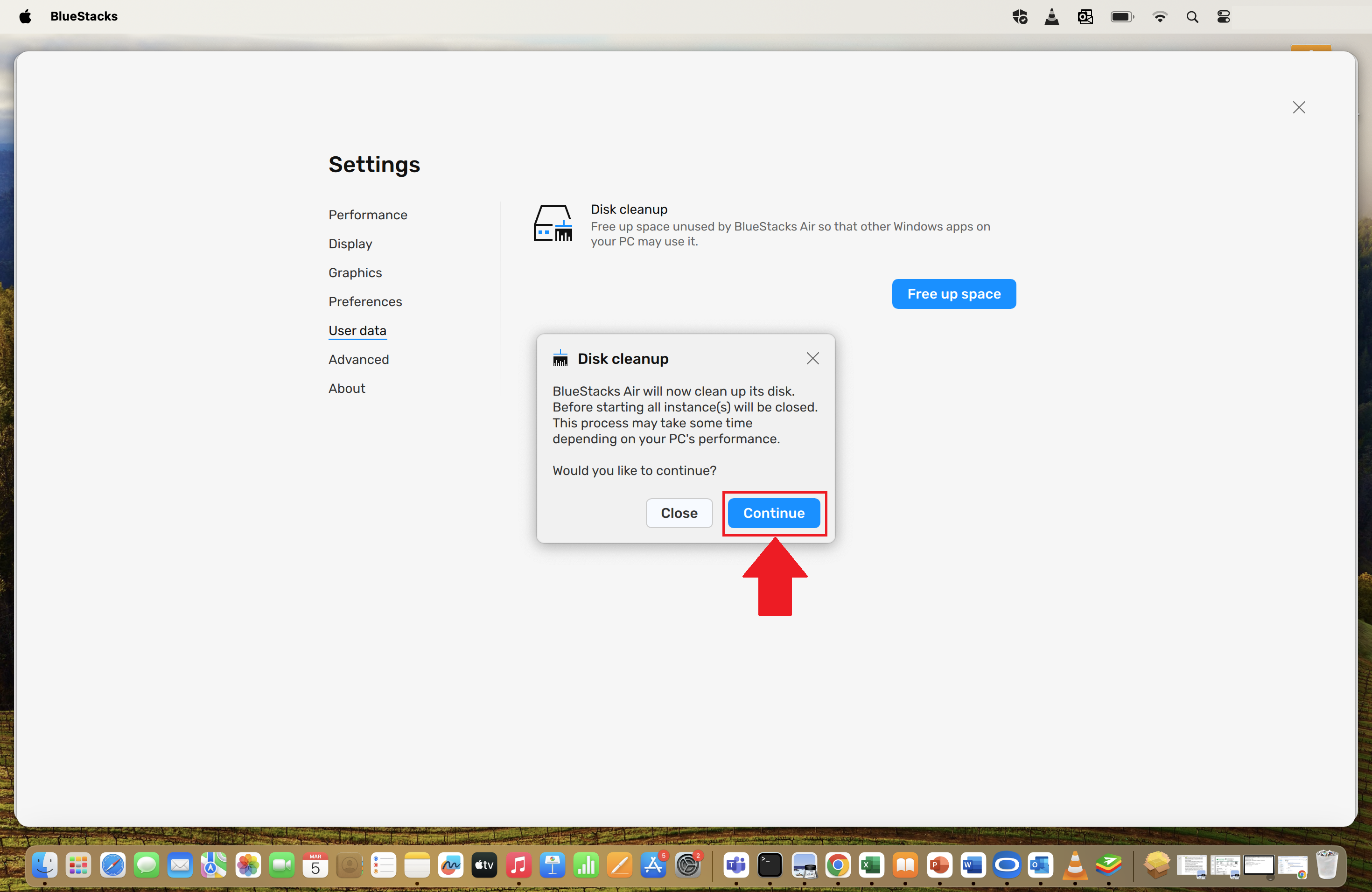
Task: Open Reminders from the dock
Action: click(383, 865)
